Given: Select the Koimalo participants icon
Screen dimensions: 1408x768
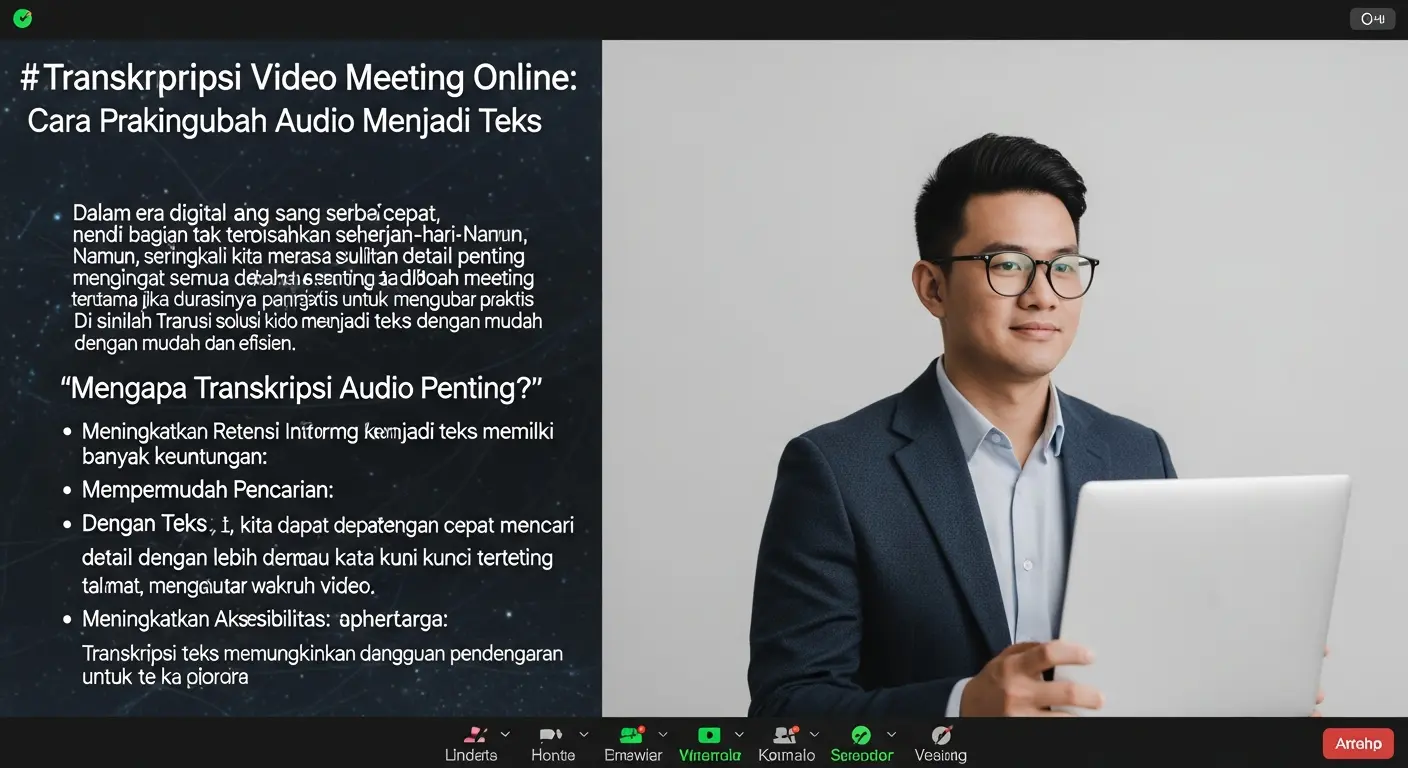Looking at the screenshot, I should click(x=784, y=736).
